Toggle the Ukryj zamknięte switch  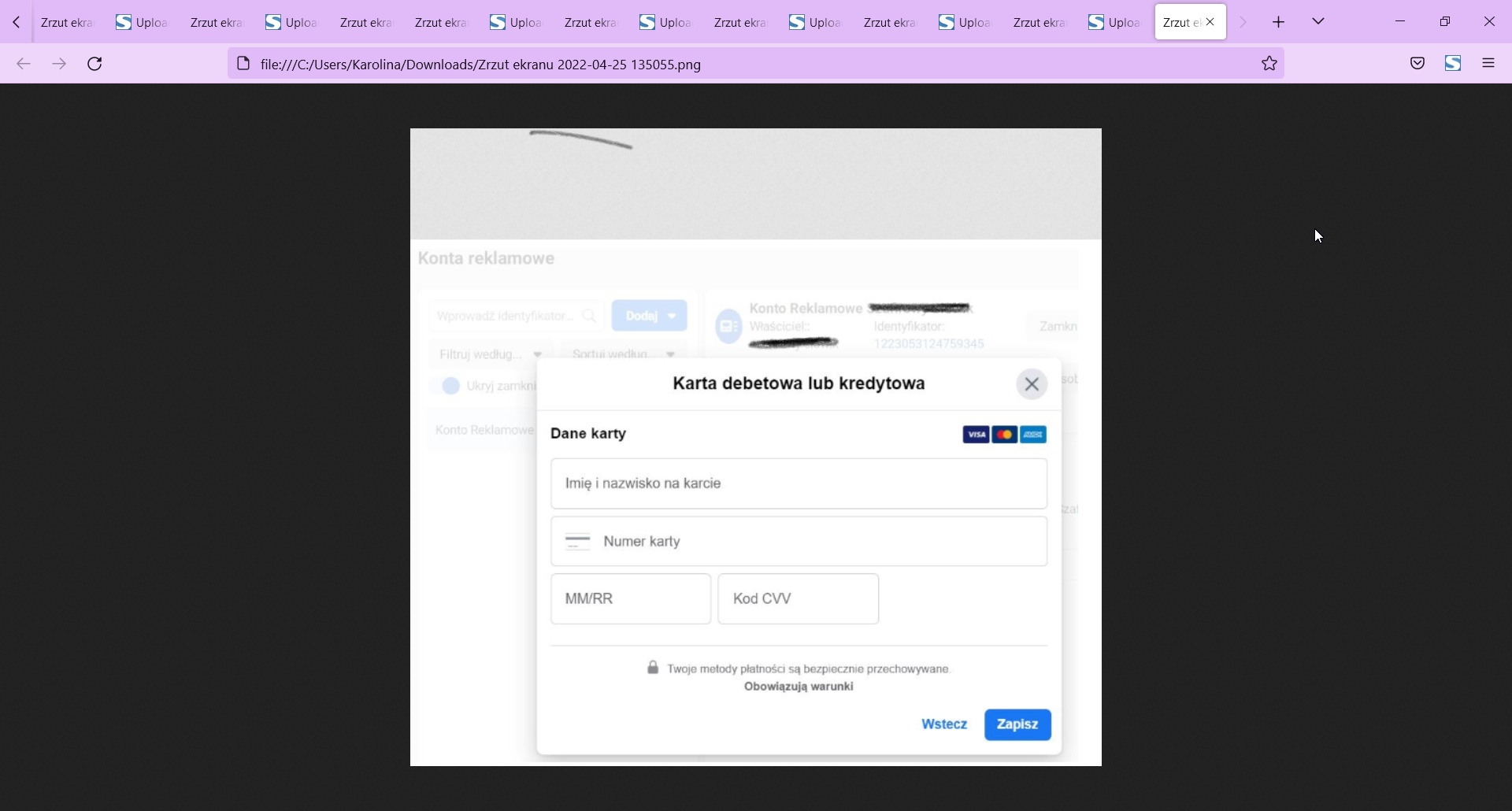(445, 386)
